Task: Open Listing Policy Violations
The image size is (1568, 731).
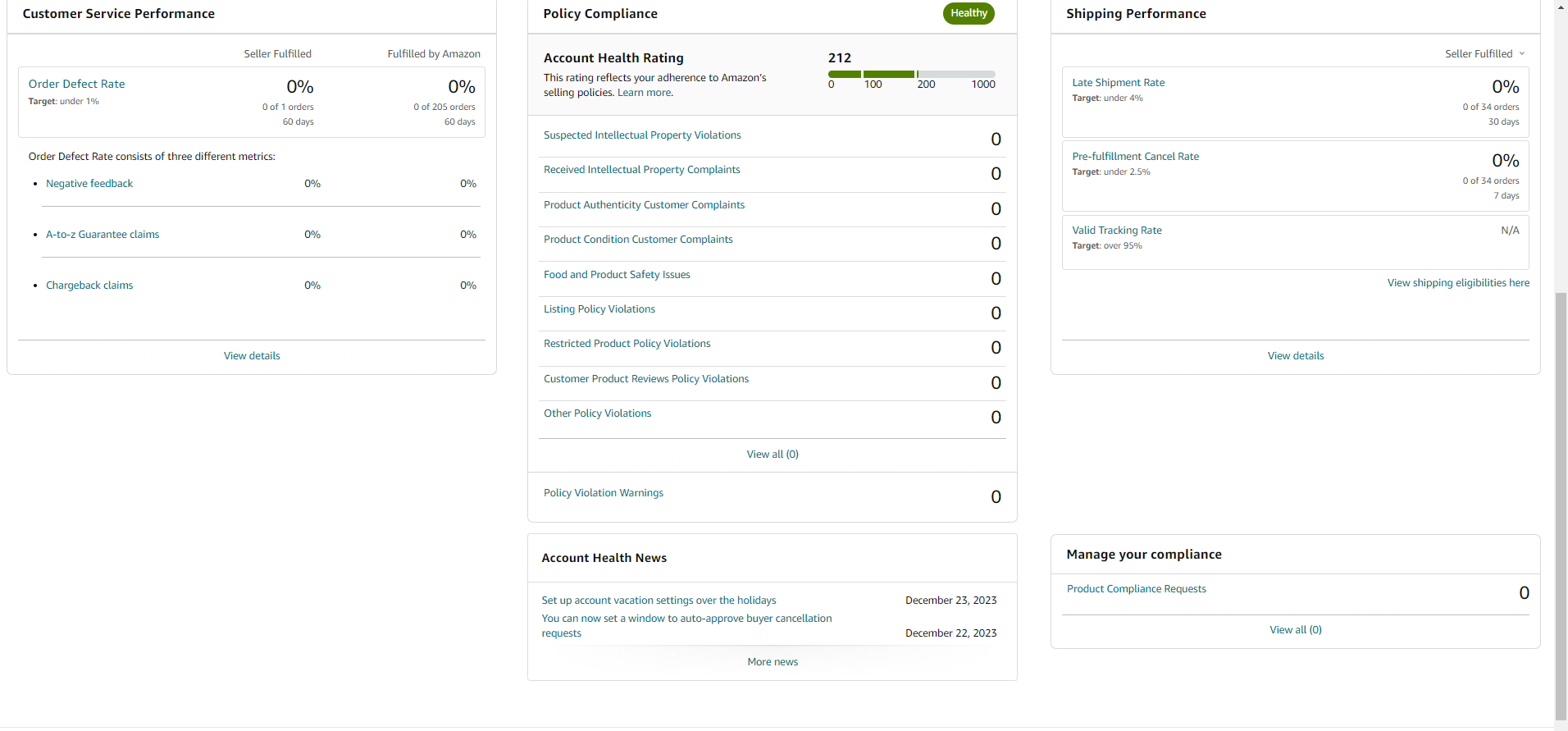Action: [599, 309]
